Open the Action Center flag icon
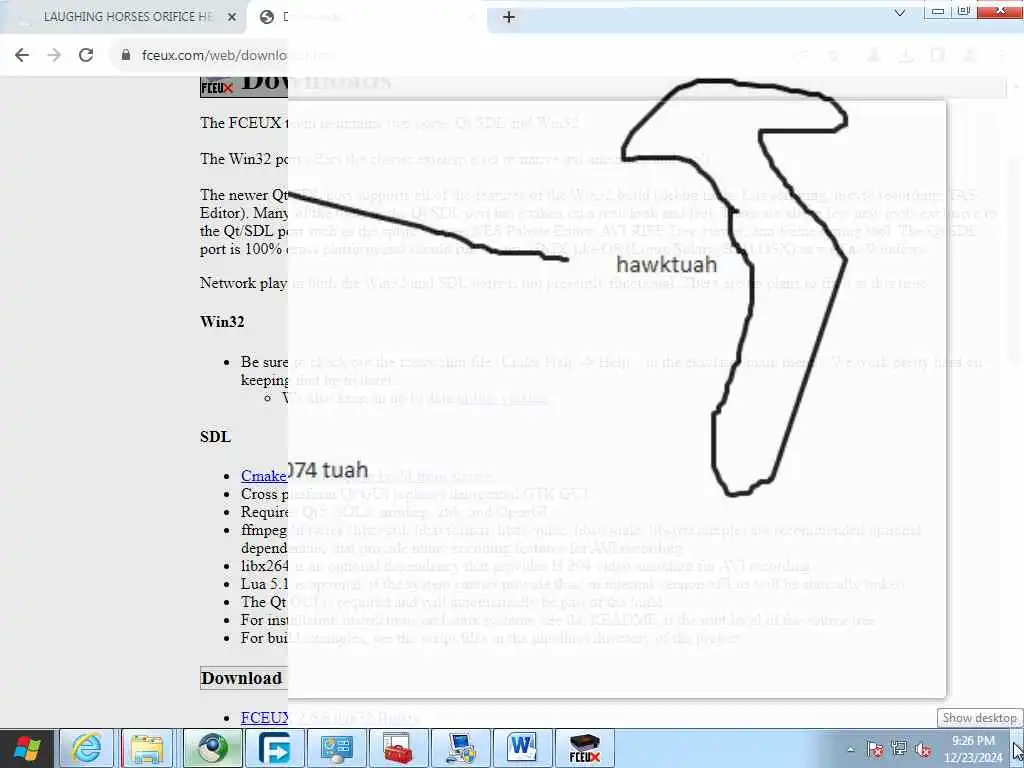This screenshot has width=1024, height=768. [875, 749]
